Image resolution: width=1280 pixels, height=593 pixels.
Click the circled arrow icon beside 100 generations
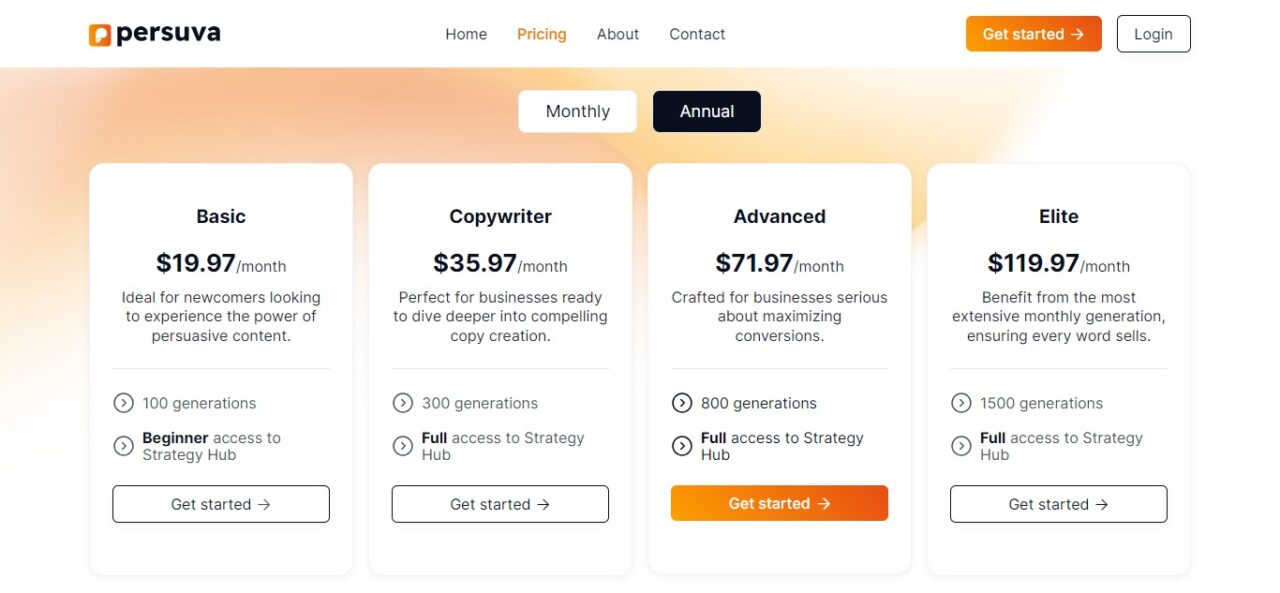click(123, 403)
